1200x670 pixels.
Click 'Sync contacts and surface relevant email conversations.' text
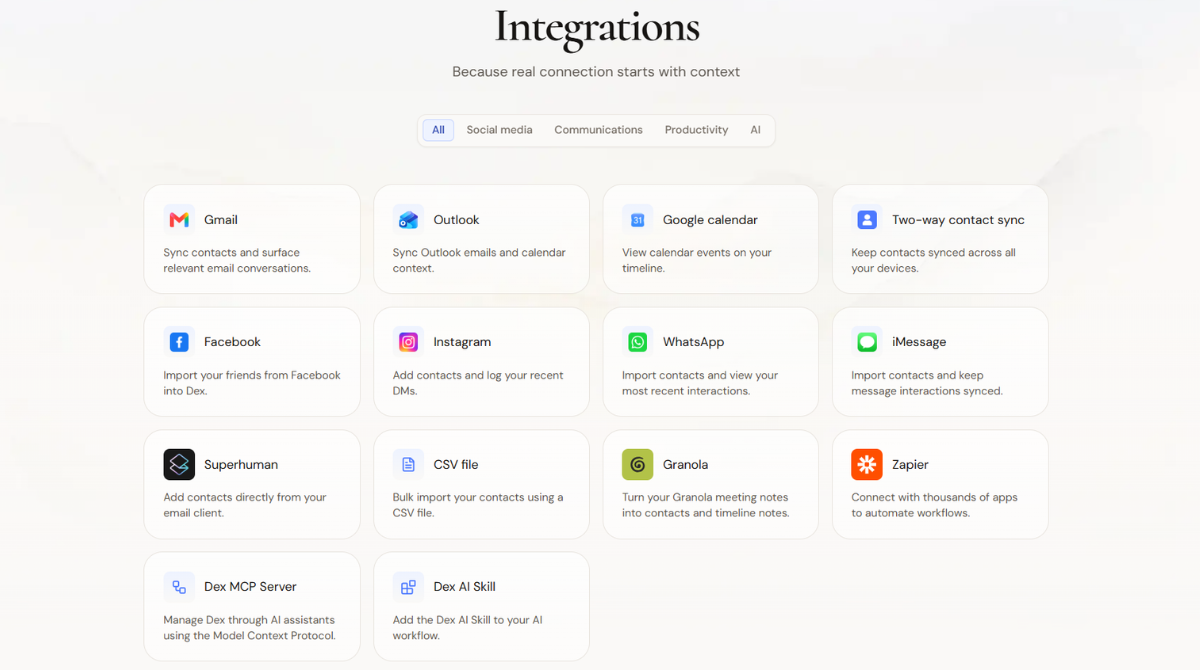pos(237,261)
